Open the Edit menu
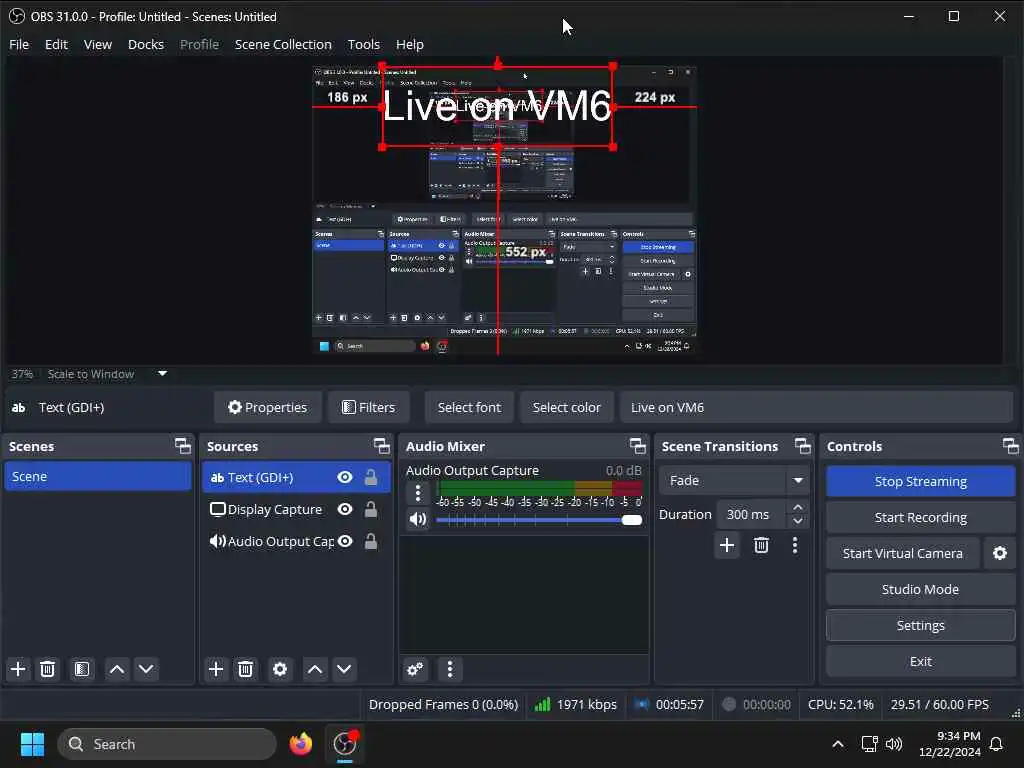Viewport: 1024px width, 768px height. coord(56,44)
